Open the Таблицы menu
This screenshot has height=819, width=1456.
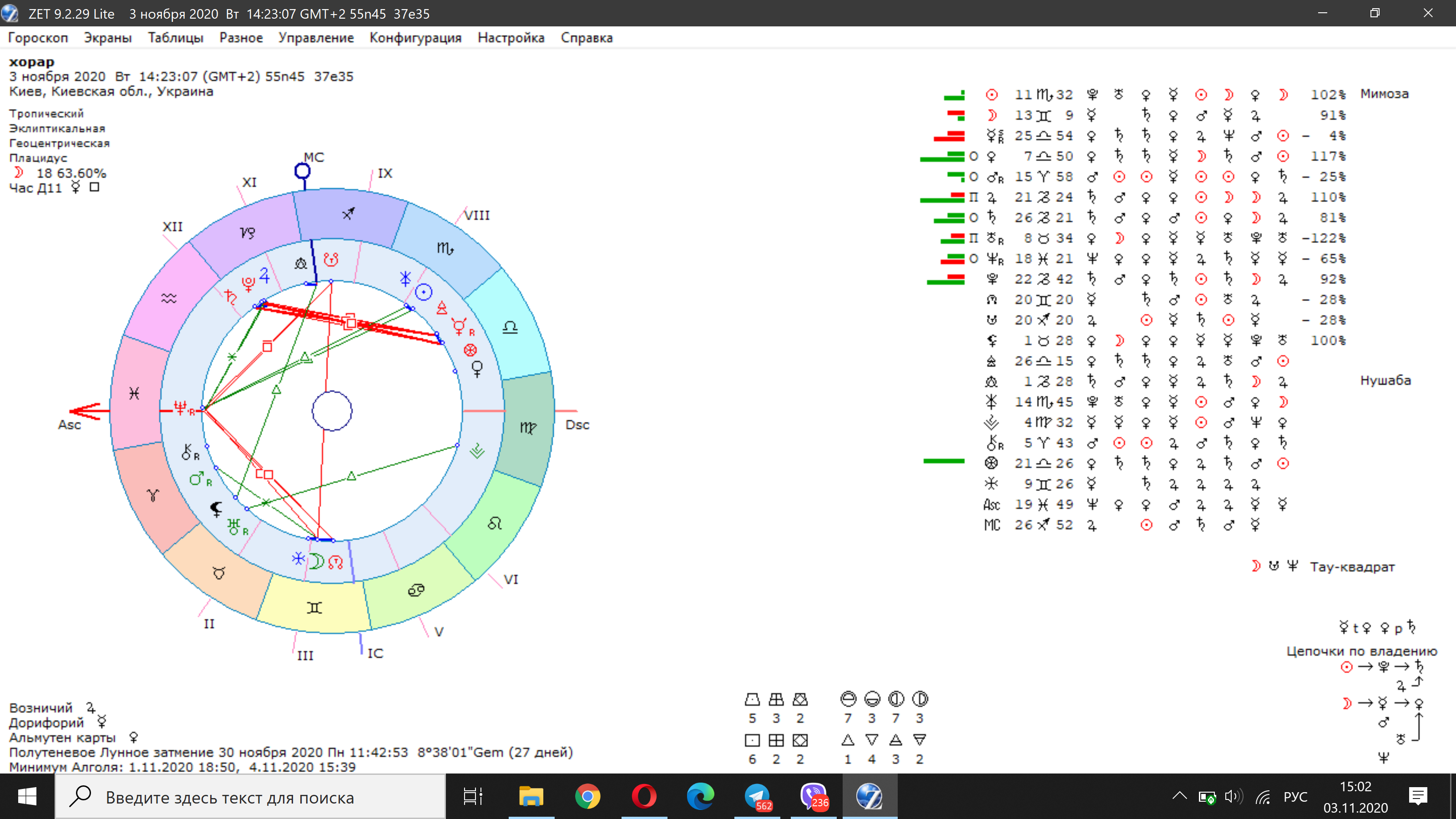click(x=175, y=38)
